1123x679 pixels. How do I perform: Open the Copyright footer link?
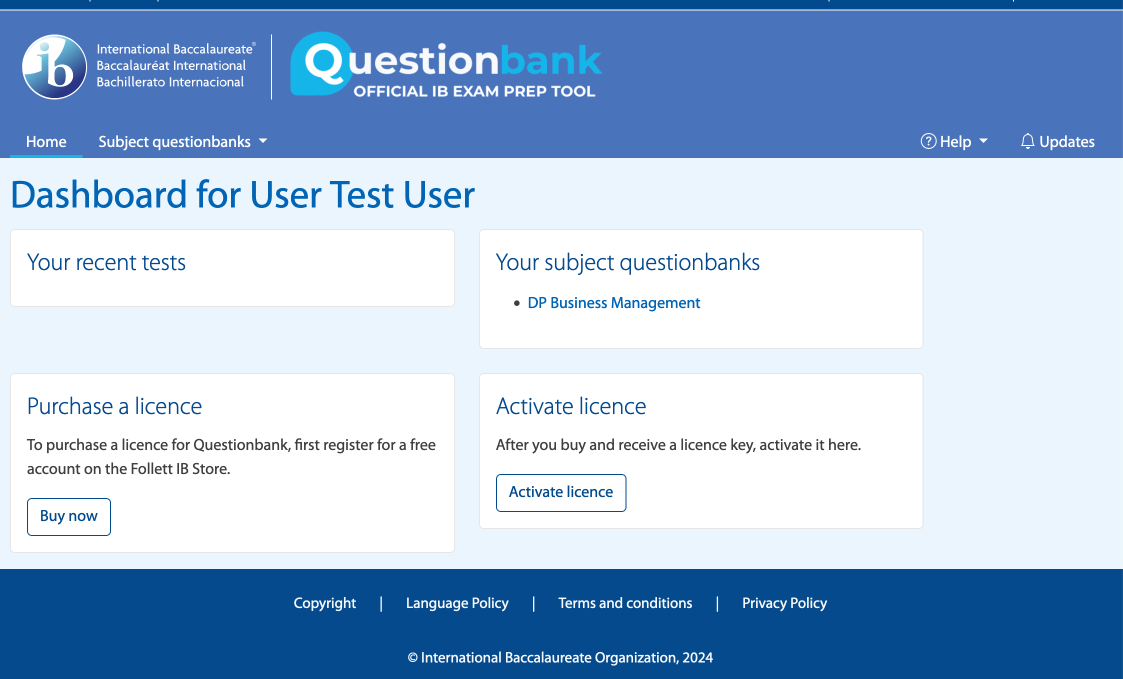(x=325, y=603)
